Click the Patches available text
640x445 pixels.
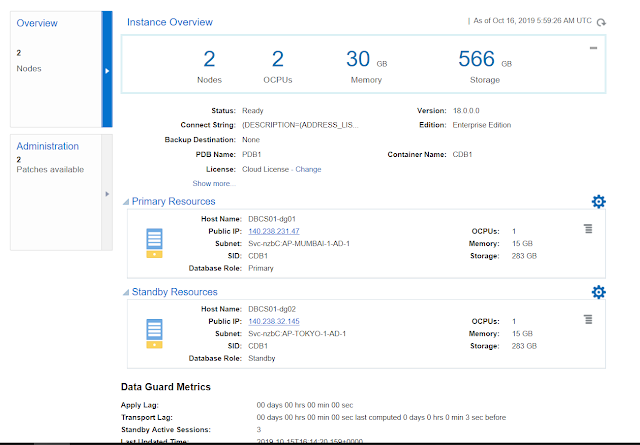pos(50,169)
